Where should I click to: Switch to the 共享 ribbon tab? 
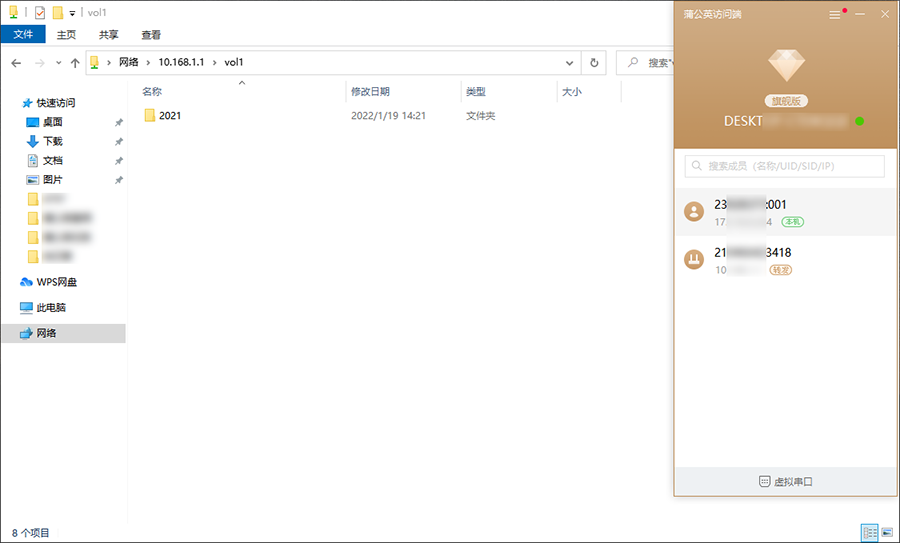[x=108, y=34]
